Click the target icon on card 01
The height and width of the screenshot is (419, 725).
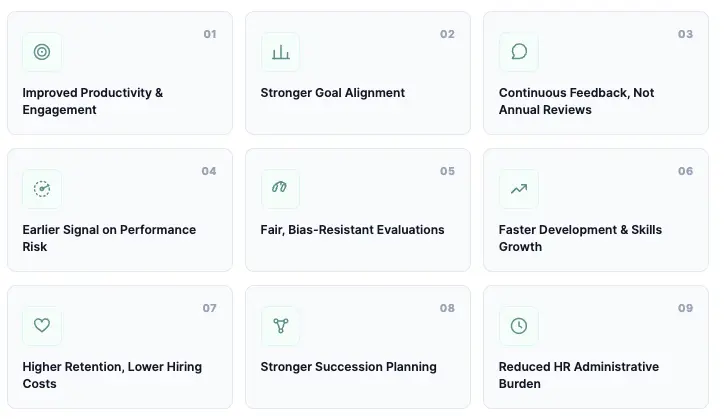(42, 52)
